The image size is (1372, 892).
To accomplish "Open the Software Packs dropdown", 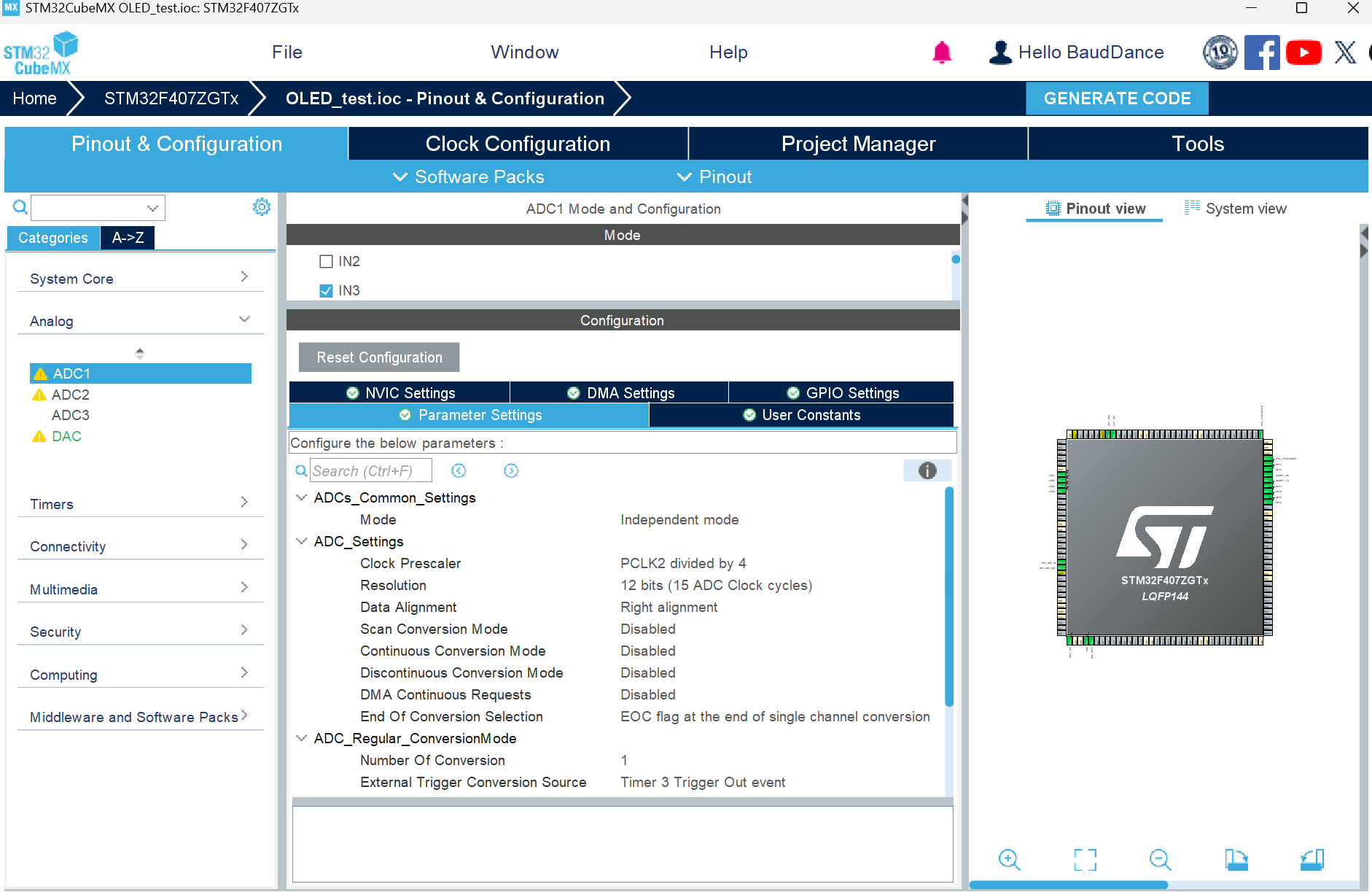I will pos(468,177).
